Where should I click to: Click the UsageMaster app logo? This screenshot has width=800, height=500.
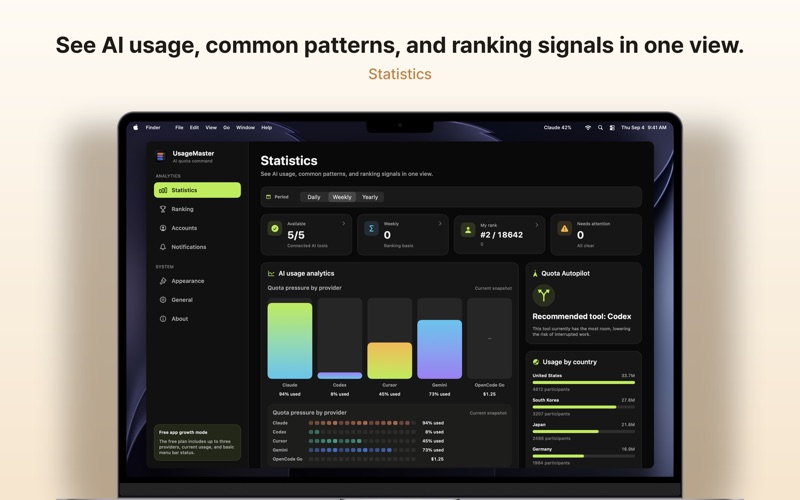point(161,156)
